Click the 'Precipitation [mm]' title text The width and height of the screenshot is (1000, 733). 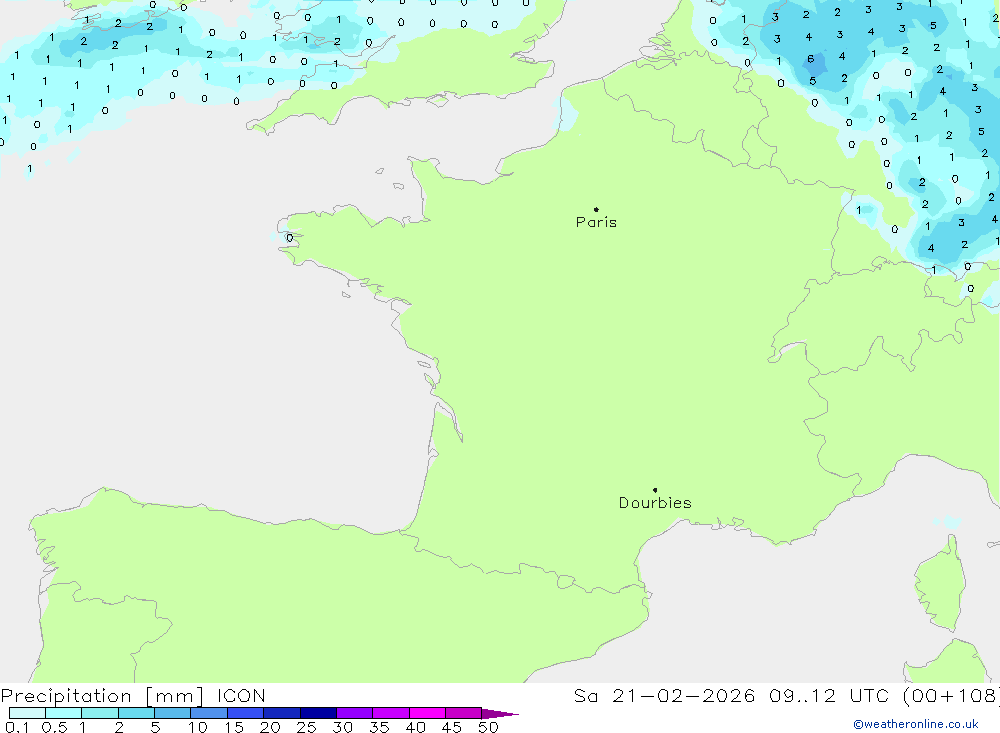click(102, 696)
